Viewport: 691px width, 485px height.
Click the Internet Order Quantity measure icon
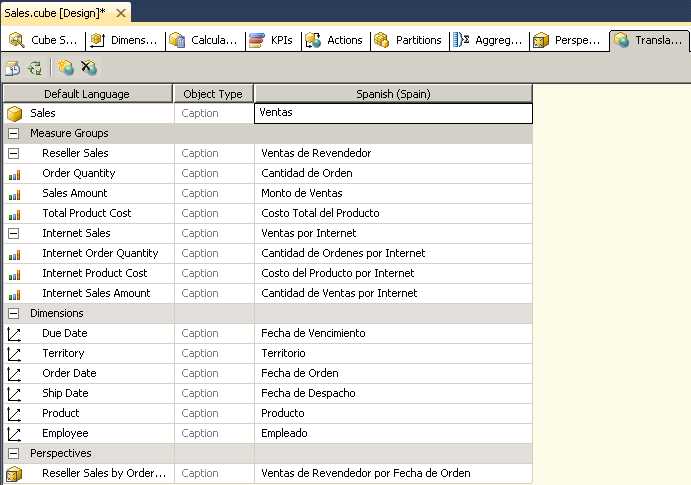tap(15, 255)
